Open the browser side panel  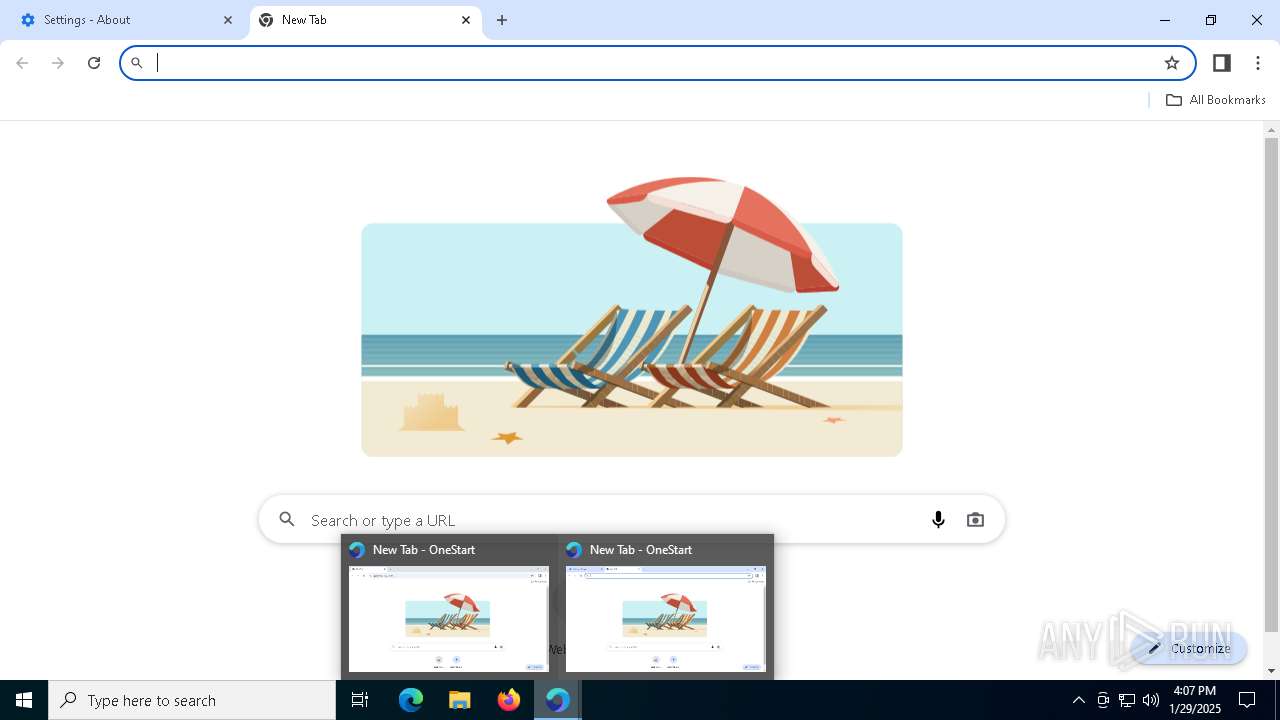click(x=1221, y=63)
